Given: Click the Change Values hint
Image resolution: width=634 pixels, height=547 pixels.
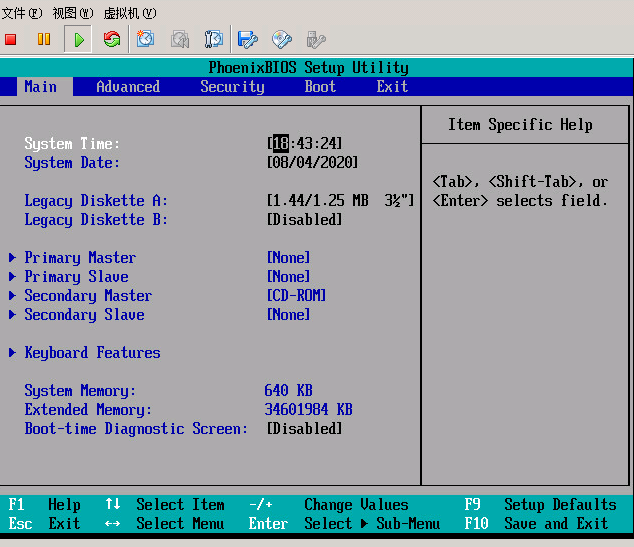Looking at the screenshot, I should coord(356,505).
